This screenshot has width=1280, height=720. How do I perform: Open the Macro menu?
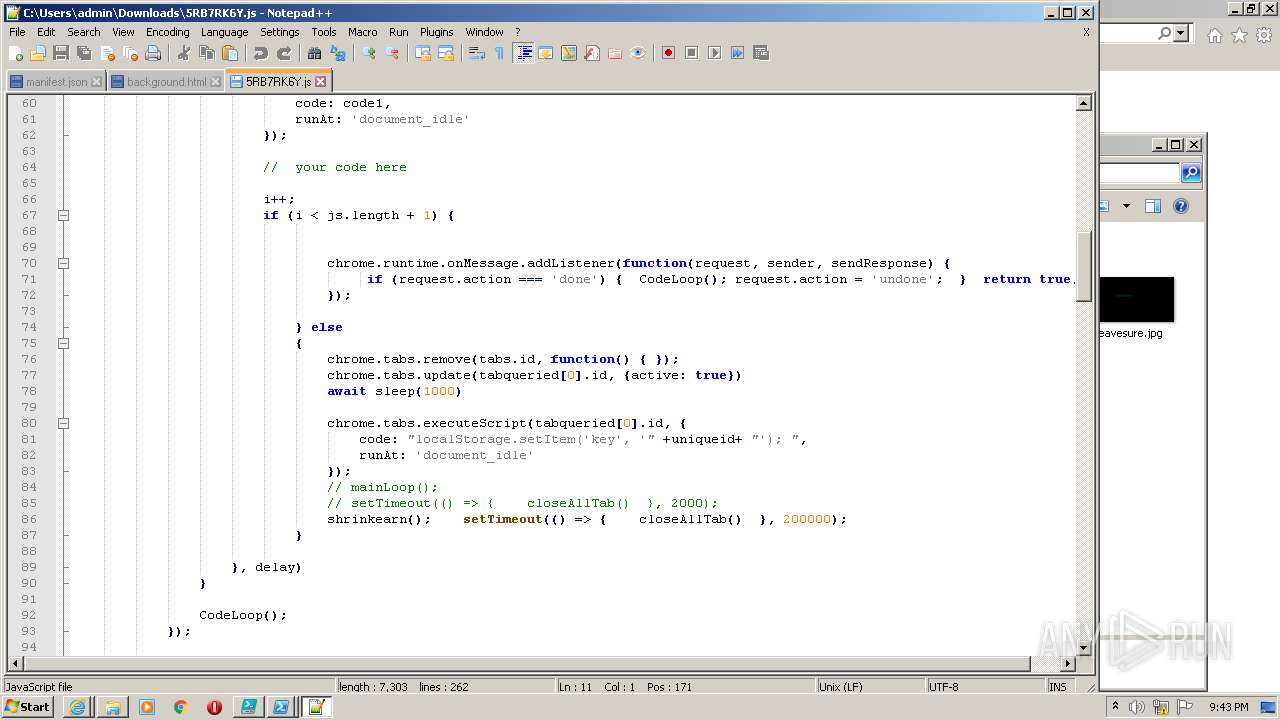(362, 32)
